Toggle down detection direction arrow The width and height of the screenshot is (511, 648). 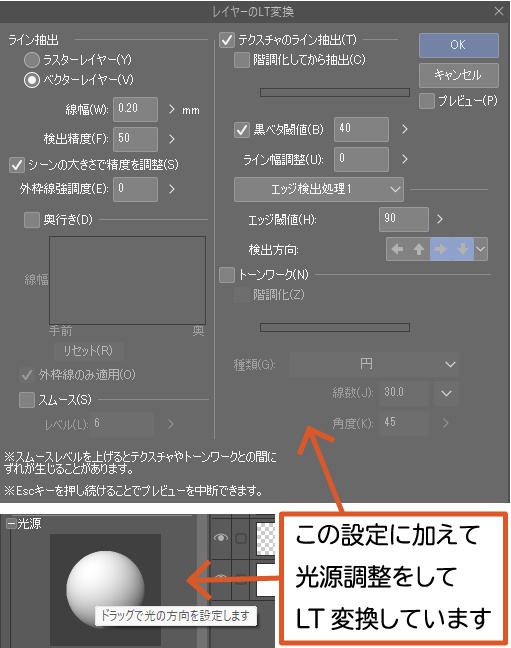(x=463, y=249)
